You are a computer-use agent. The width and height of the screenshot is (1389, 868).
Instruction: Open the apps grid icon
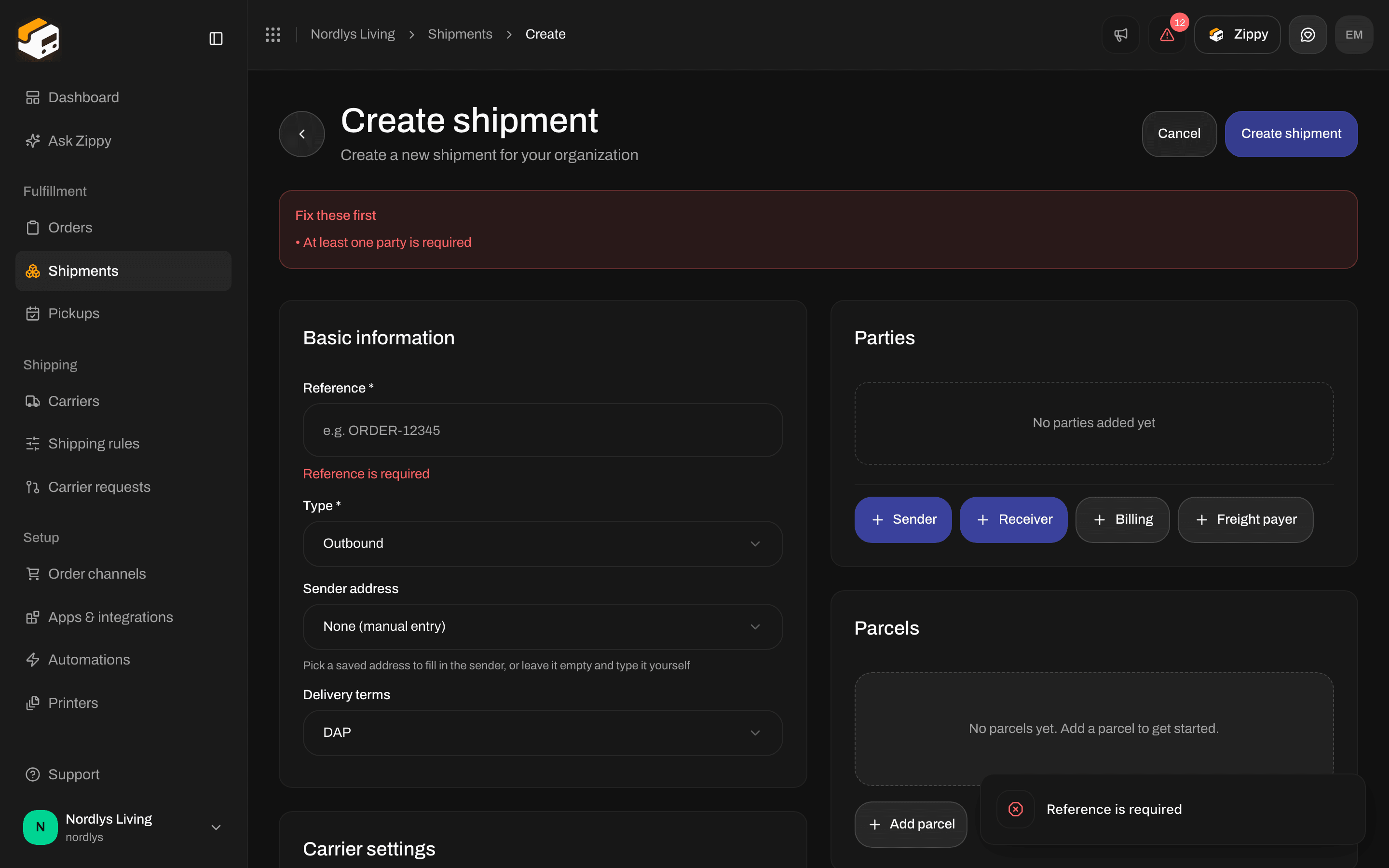pyautogui.click(x=272, y=34)
